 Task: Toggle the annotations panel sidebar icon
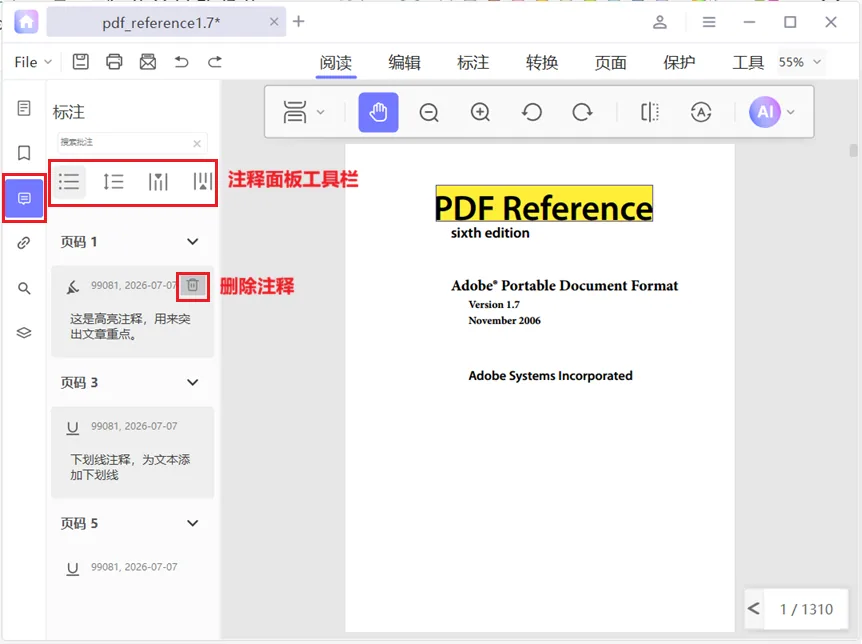coord(24,198)
